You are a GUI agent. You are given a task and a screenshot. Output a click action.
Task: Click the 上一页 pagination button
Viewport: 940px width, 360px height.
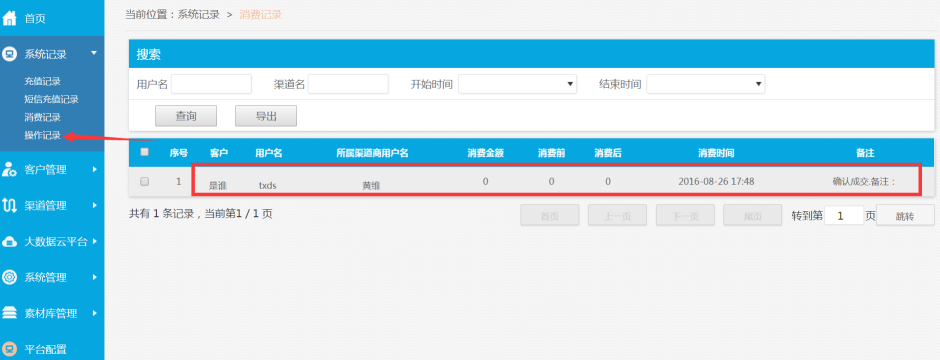[617, 216]
